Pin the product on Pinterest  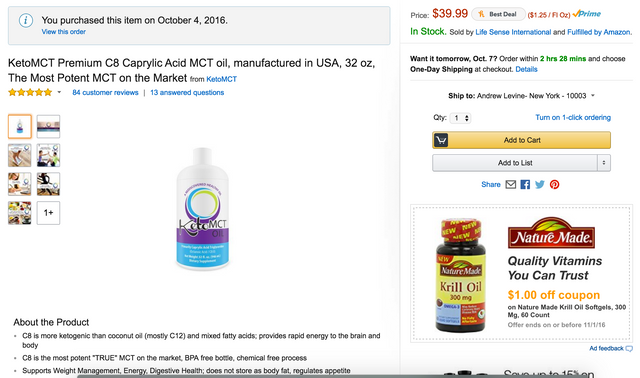[x=554, y=185]
